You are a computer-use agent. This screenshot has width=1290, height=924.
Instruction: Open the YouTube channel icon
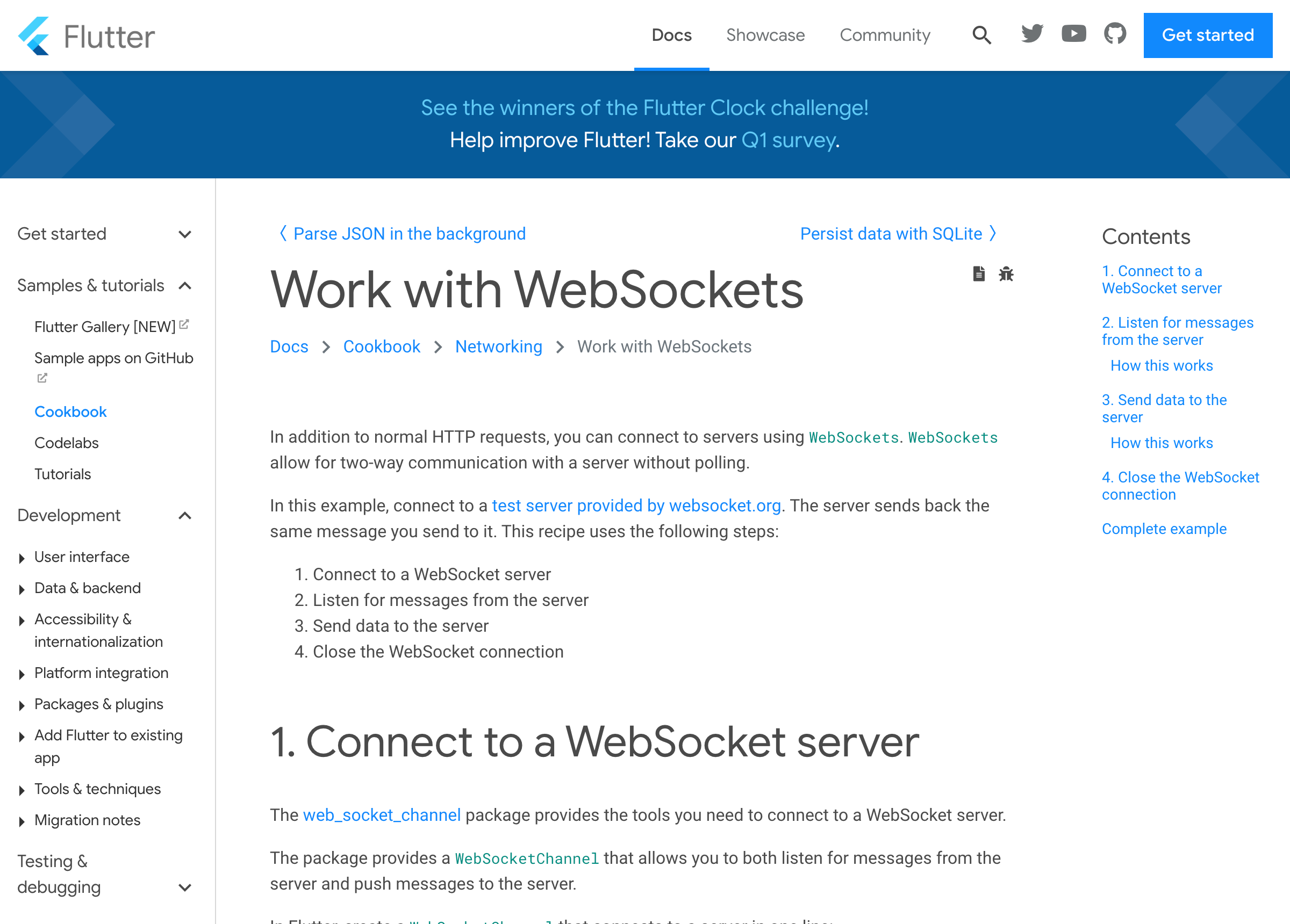(1073, 34)
